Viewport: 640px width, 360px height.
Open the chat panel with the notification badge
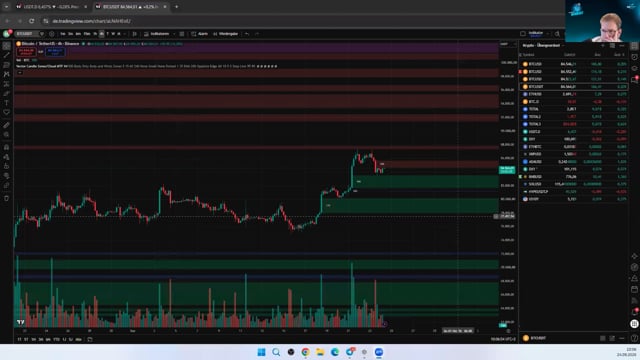(634, 79)
